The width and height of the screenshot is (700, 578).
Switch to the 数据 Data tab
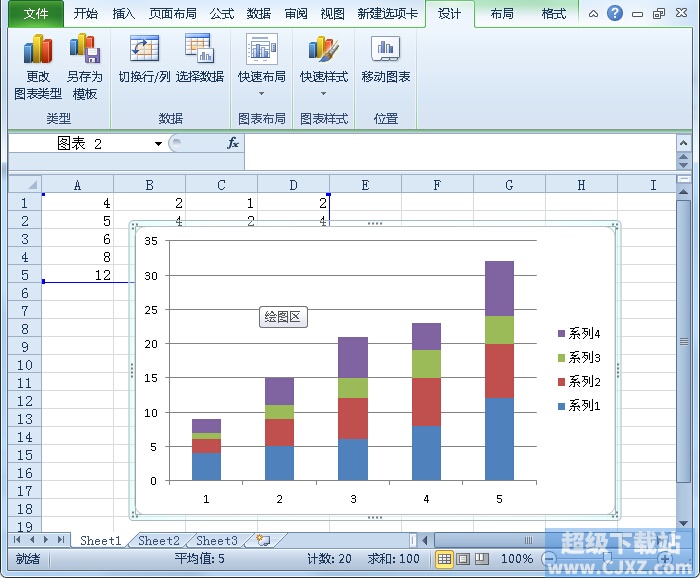259,14
